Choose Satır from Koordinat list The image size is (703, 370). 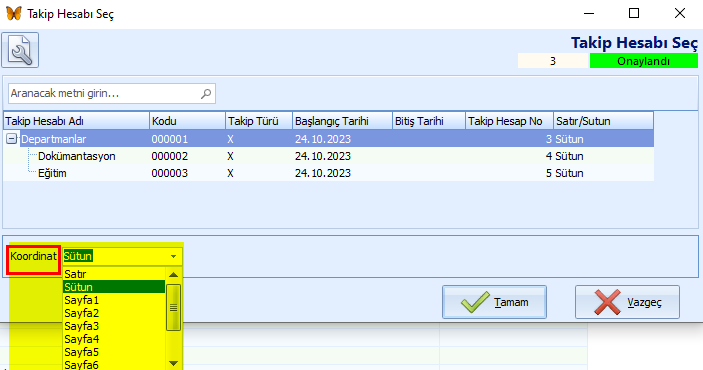pyautogui.click(x=114, y=274)
